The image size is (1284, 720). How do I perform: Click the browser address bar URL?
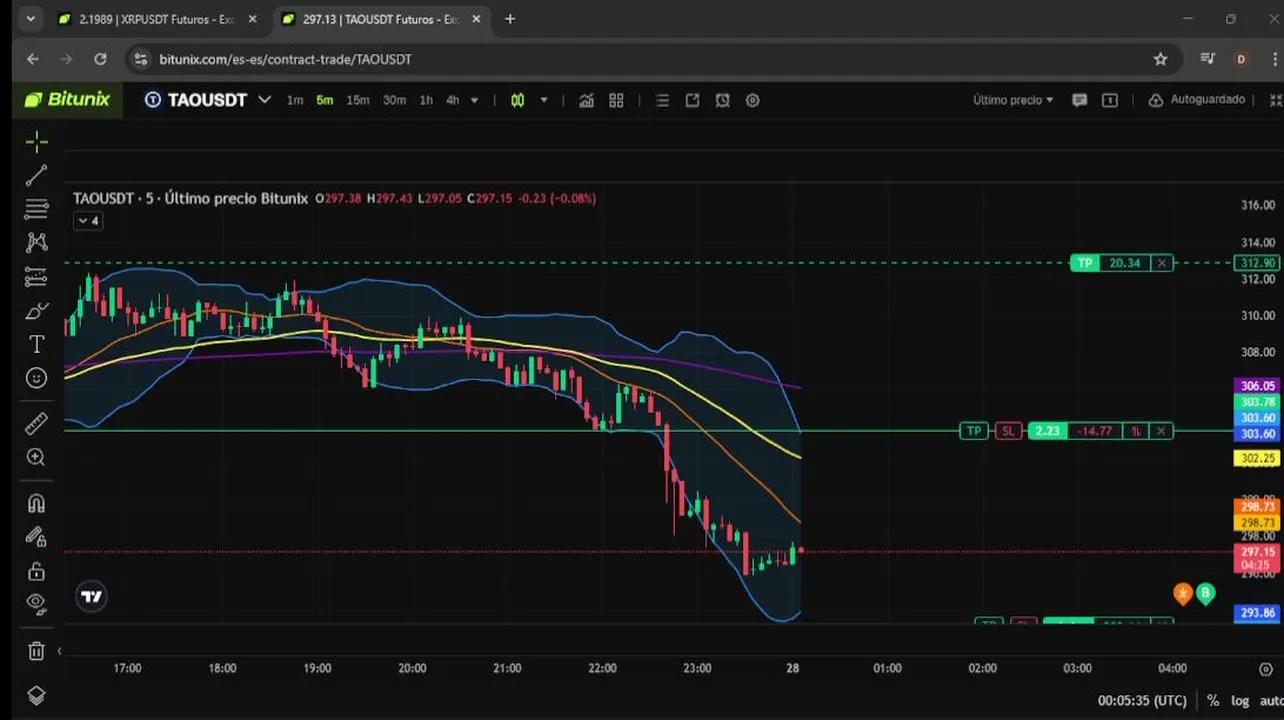click(285, 59)
